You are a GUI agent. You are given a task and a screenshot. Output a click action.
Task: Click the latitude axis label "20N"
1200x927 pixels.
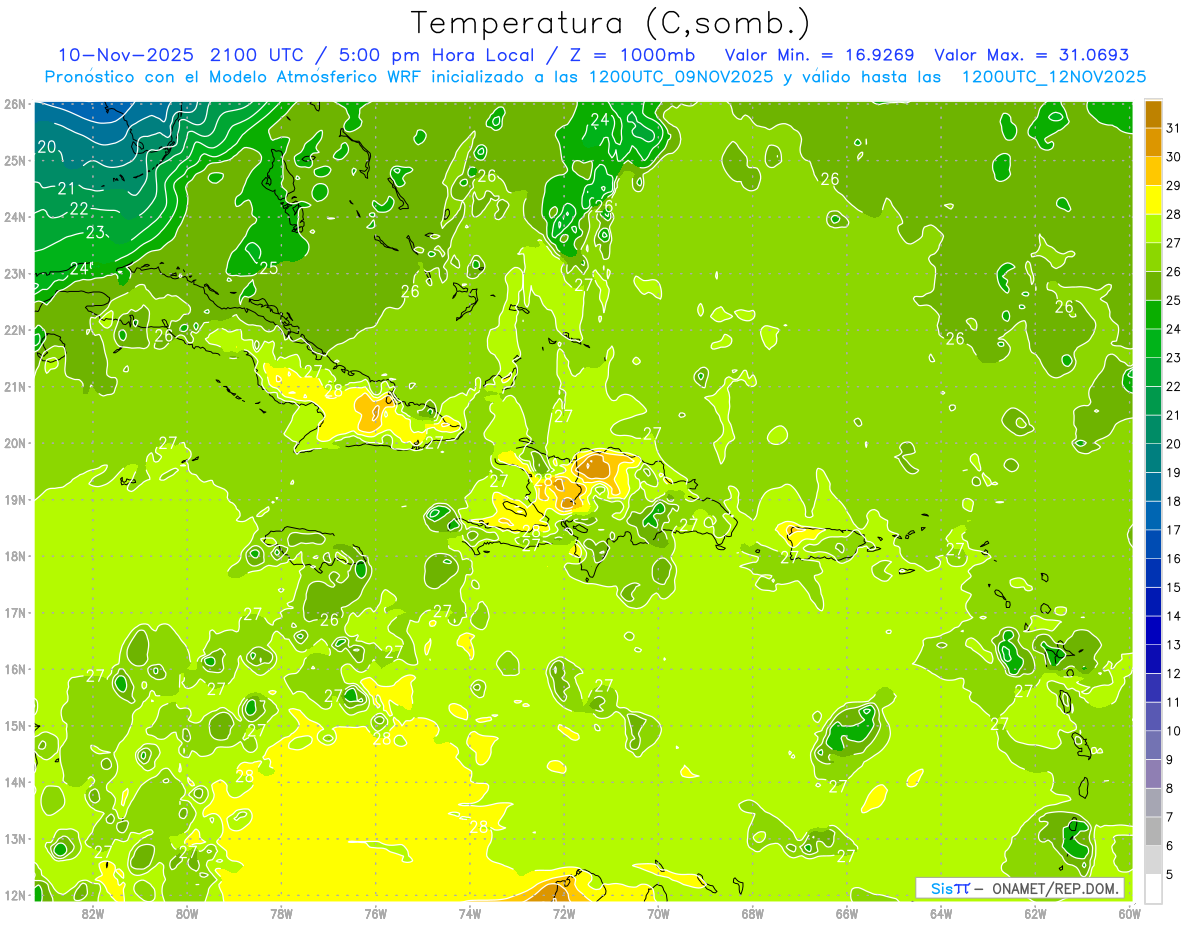14,443
